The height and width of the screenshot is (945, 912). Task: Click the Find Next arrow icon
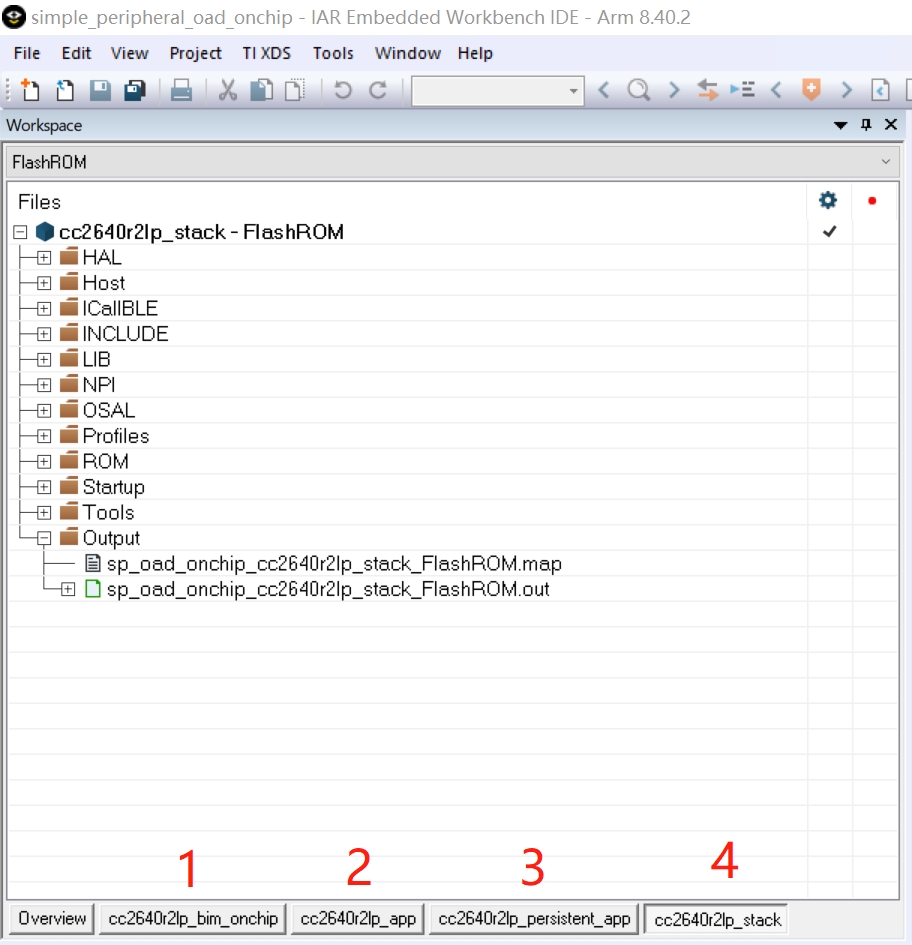(674, 90)
